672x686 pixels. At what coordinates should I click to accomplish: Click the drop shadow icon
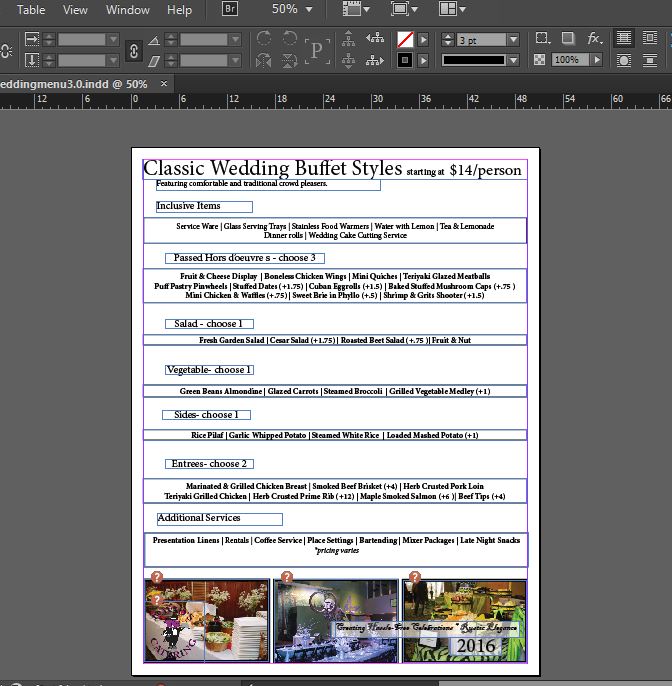click(567, 39)
